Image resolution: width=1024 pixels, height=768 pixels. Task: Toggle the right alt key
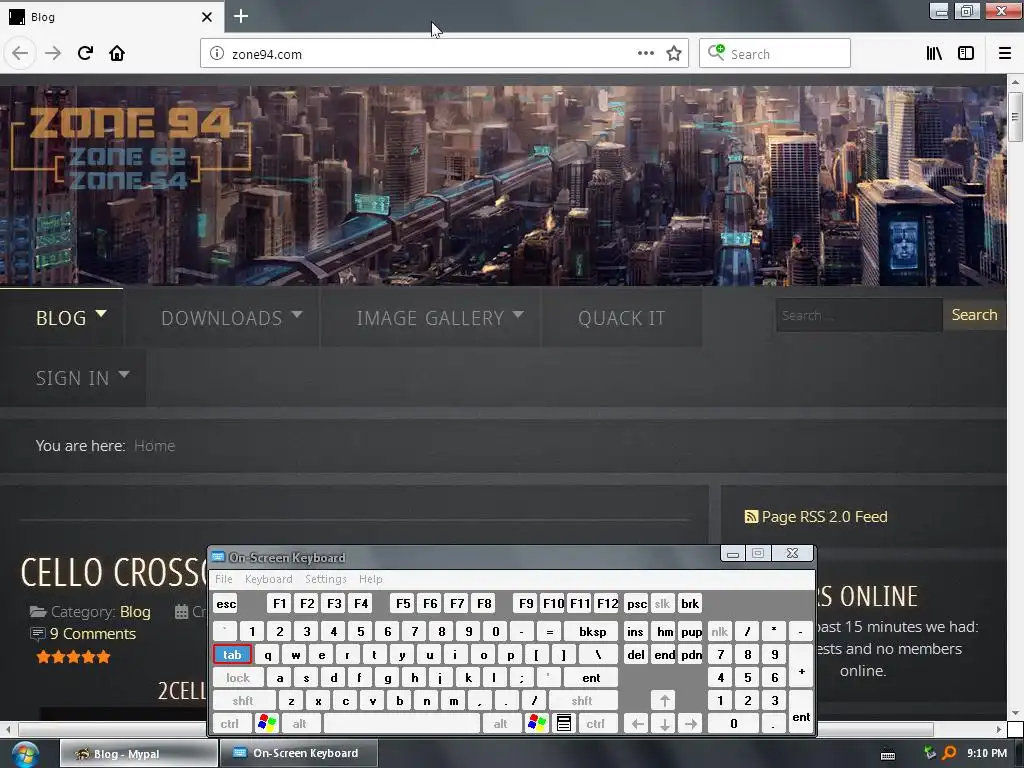500,724
